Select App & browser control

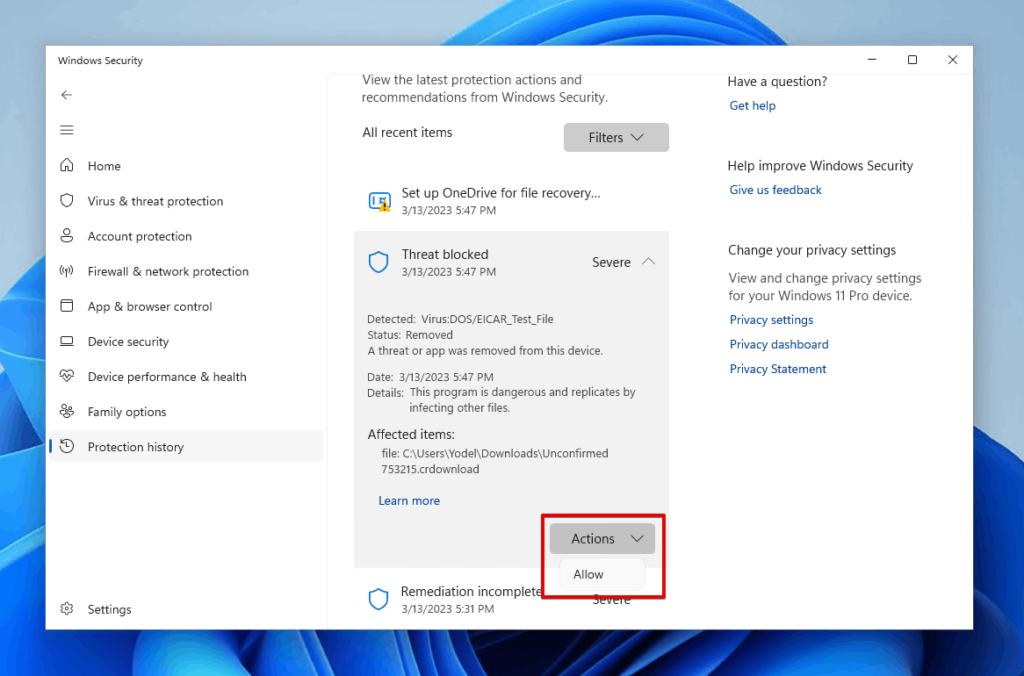tap(150, 306)
